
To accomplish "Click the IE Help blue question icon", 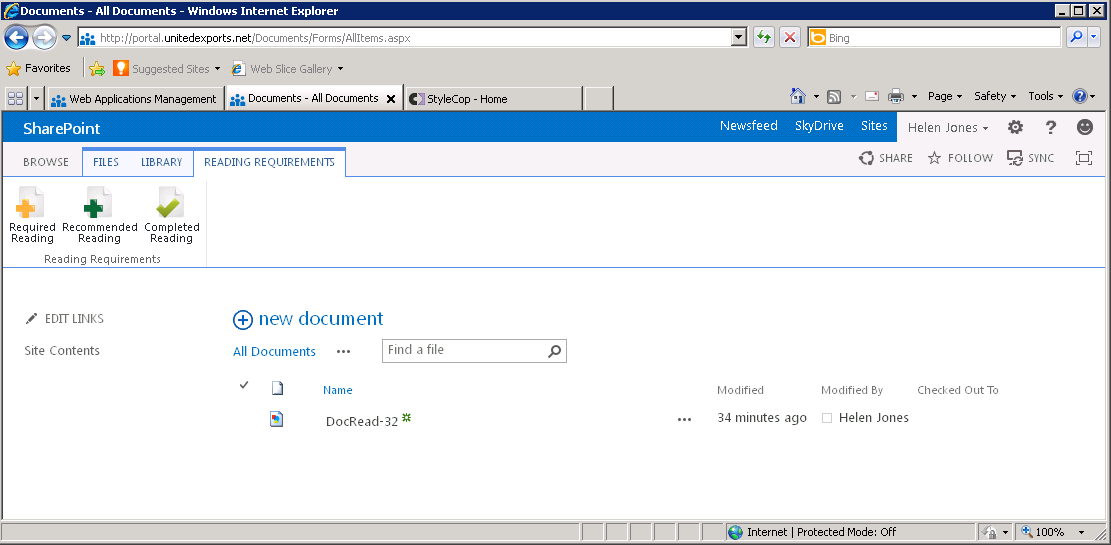I will (x=1079, y=96).
